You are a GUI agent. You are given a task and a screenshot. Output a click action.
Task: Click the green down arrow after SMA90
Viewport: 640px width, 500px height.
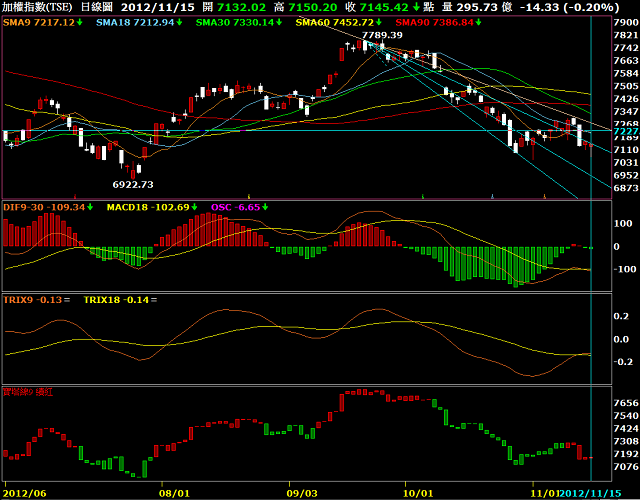478,22
